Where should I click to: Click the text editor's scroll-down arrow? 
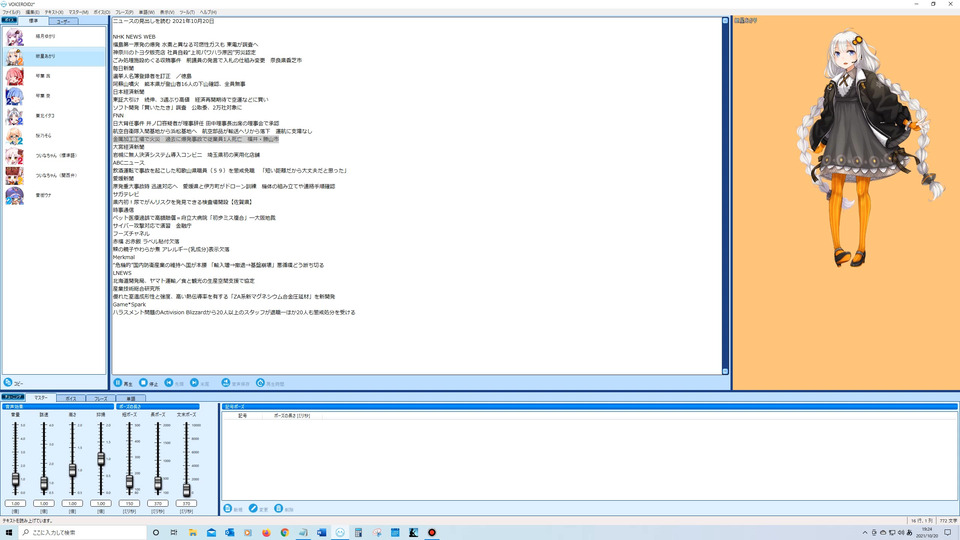[x=725, y=371]
